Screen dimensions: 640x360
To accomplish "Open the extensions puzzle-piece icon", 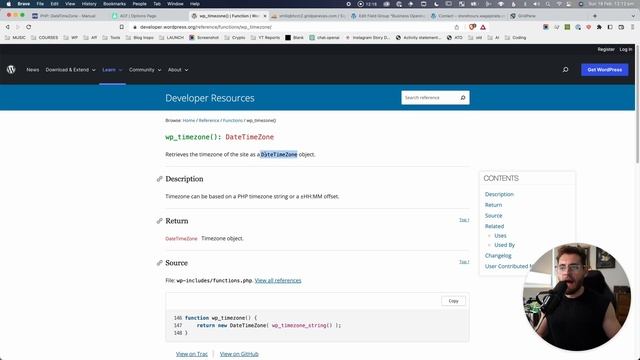I will click(x=599, y=27).
